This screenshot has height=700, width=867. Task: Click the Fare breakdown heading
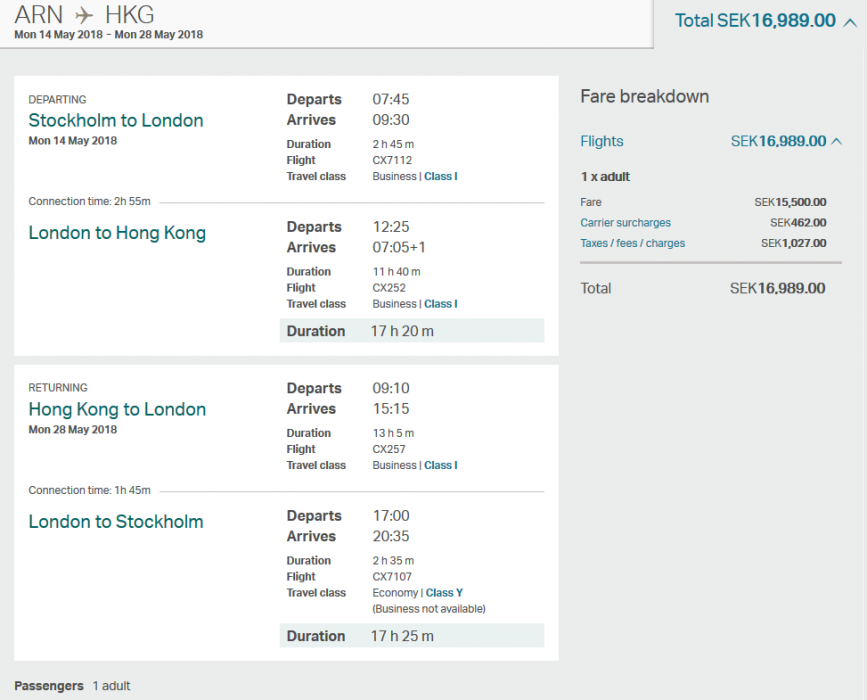(x=644, y=96)
